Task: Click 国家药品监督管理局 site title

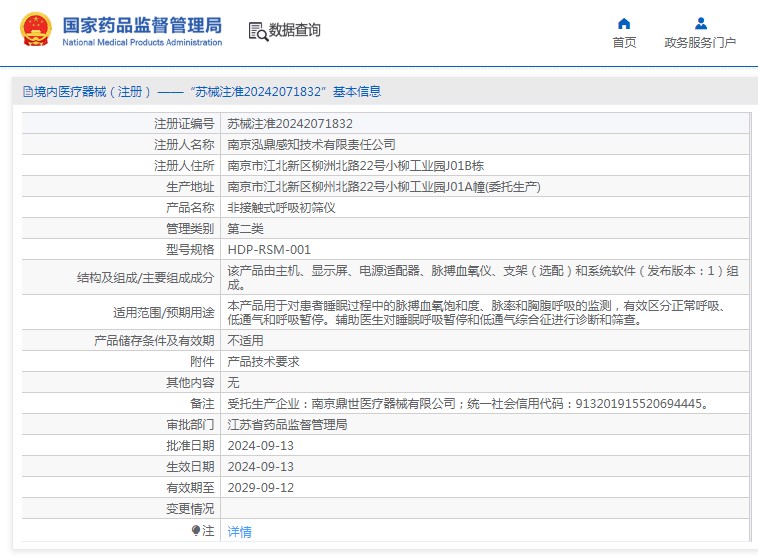Action: [x=142, y=25]
